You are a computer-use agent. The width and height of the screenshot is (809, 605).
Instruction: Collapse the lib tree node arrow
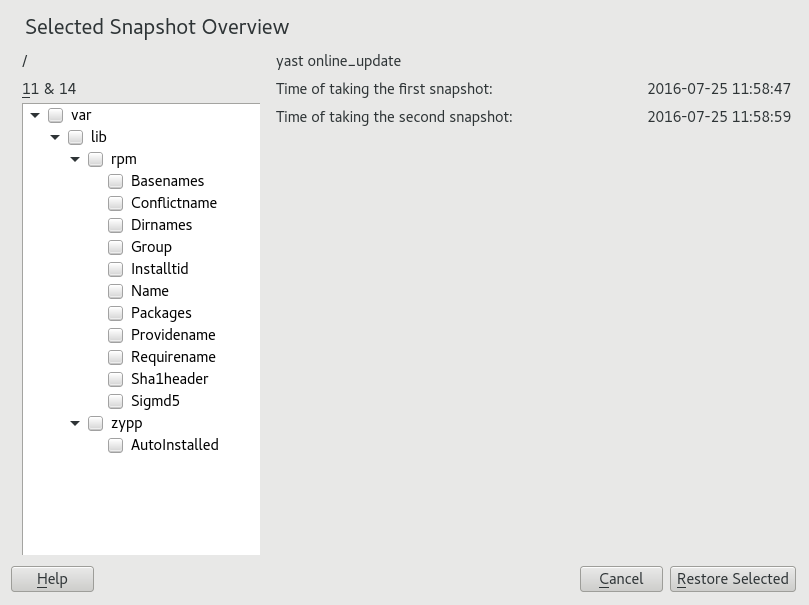(55, 137)
